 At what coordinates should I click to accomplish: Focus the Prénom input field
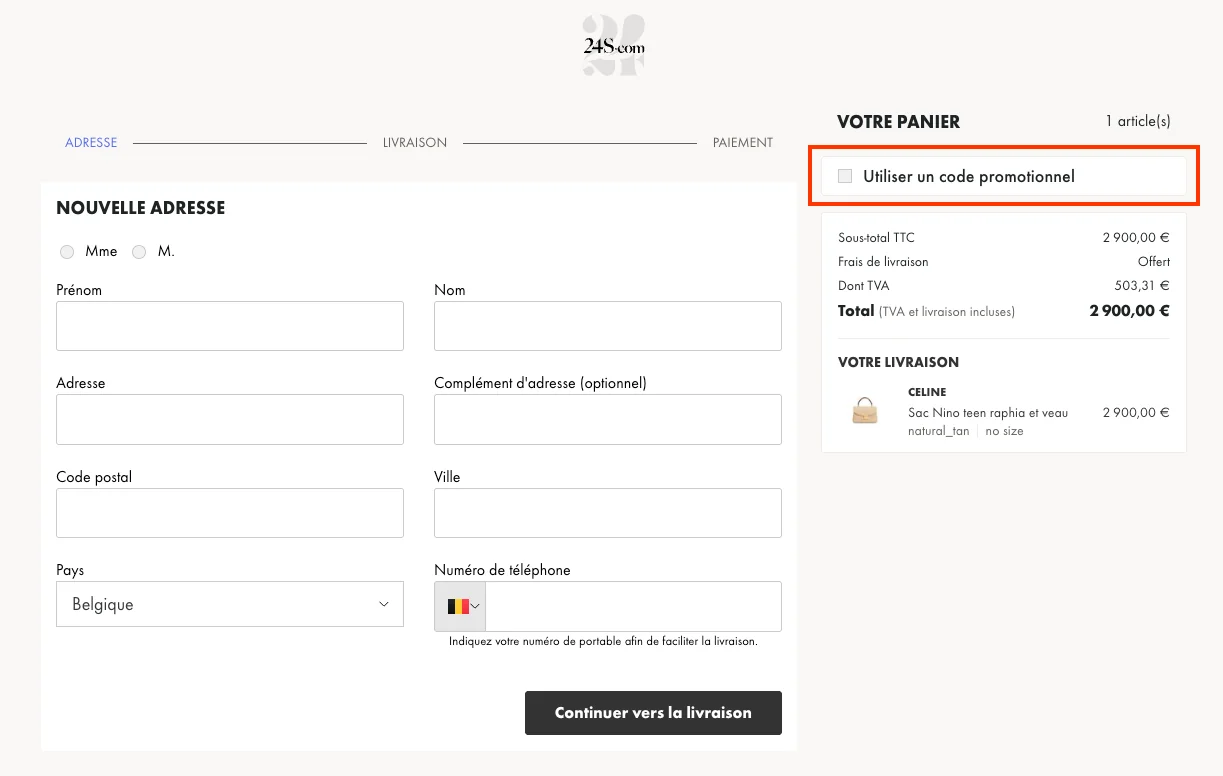click(x=230, y=326)
